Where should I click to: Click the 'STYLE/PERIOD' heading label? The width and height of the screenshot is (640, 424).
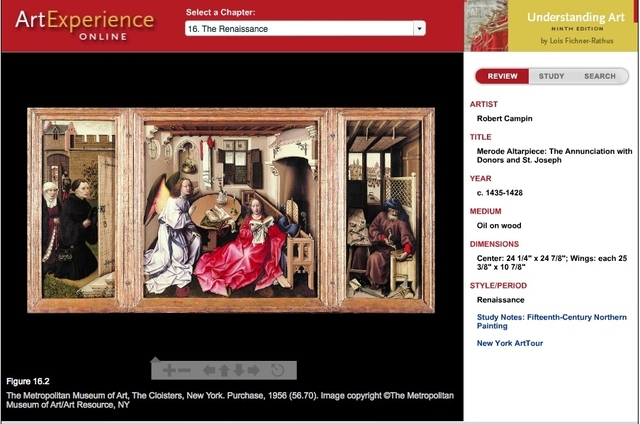pos(498,285)
